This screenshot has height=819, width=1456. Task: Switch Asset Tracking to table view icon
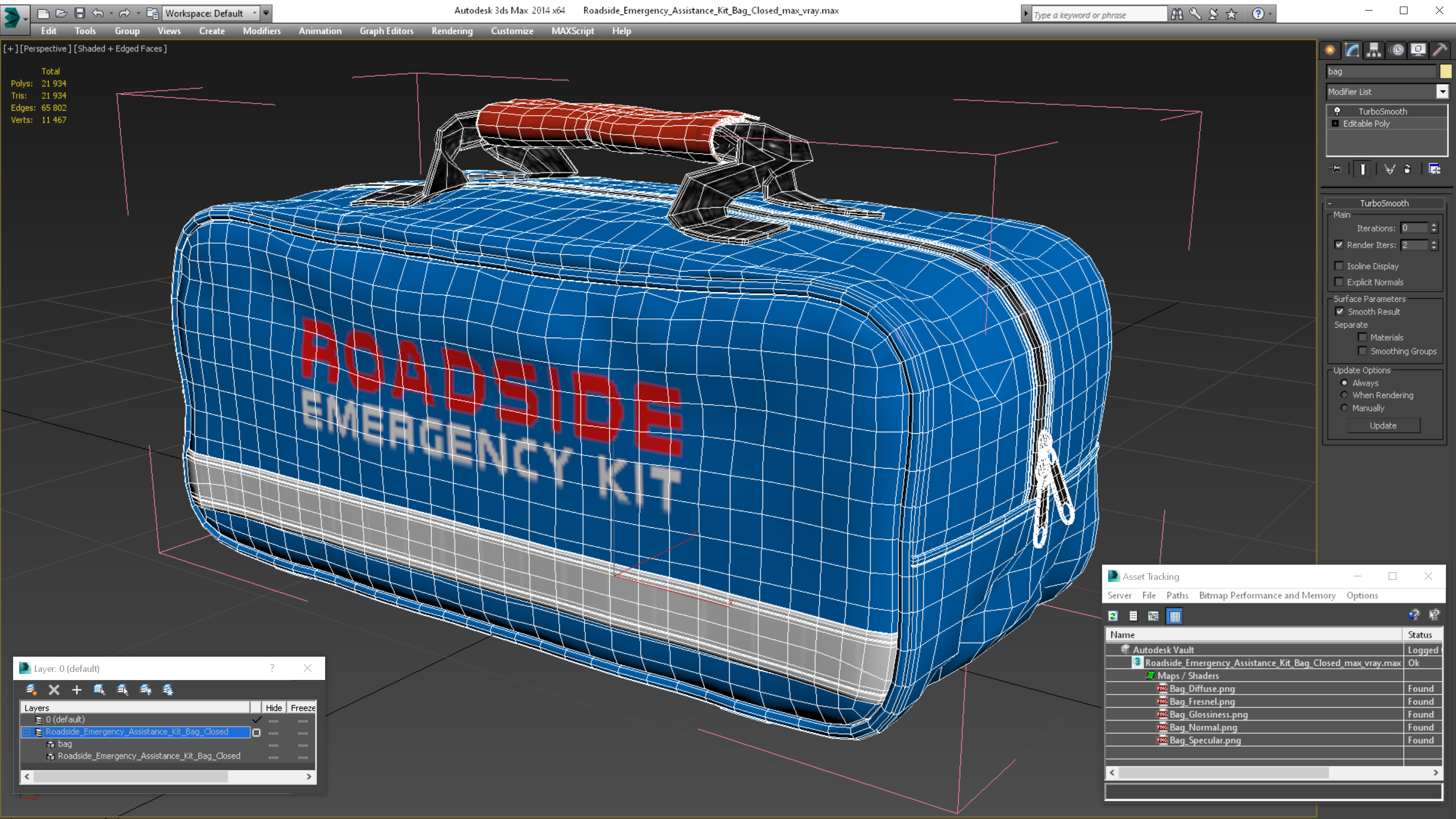click(1174, 616)
